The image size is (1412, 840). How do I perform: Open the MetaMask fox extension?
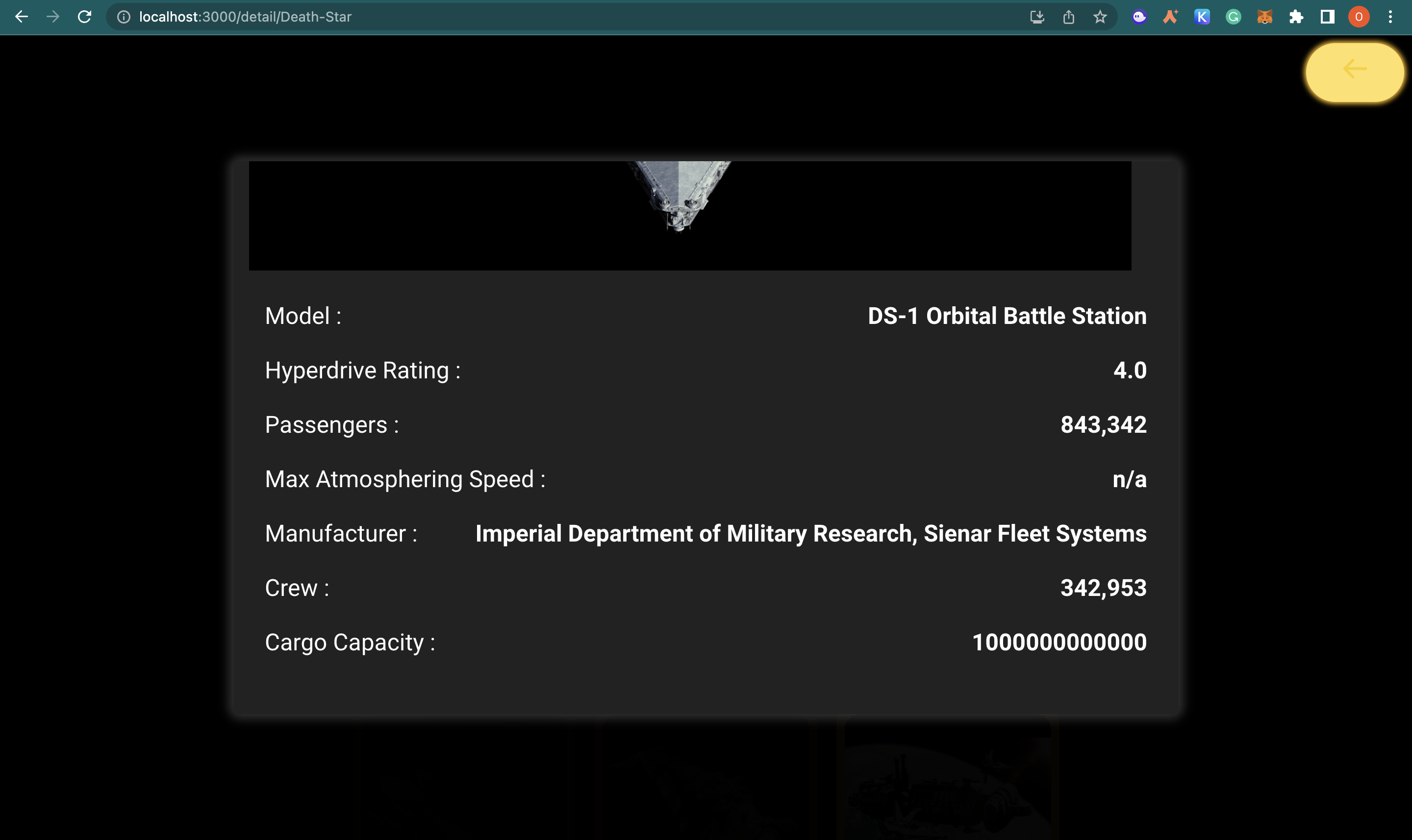coord(1264,17)
